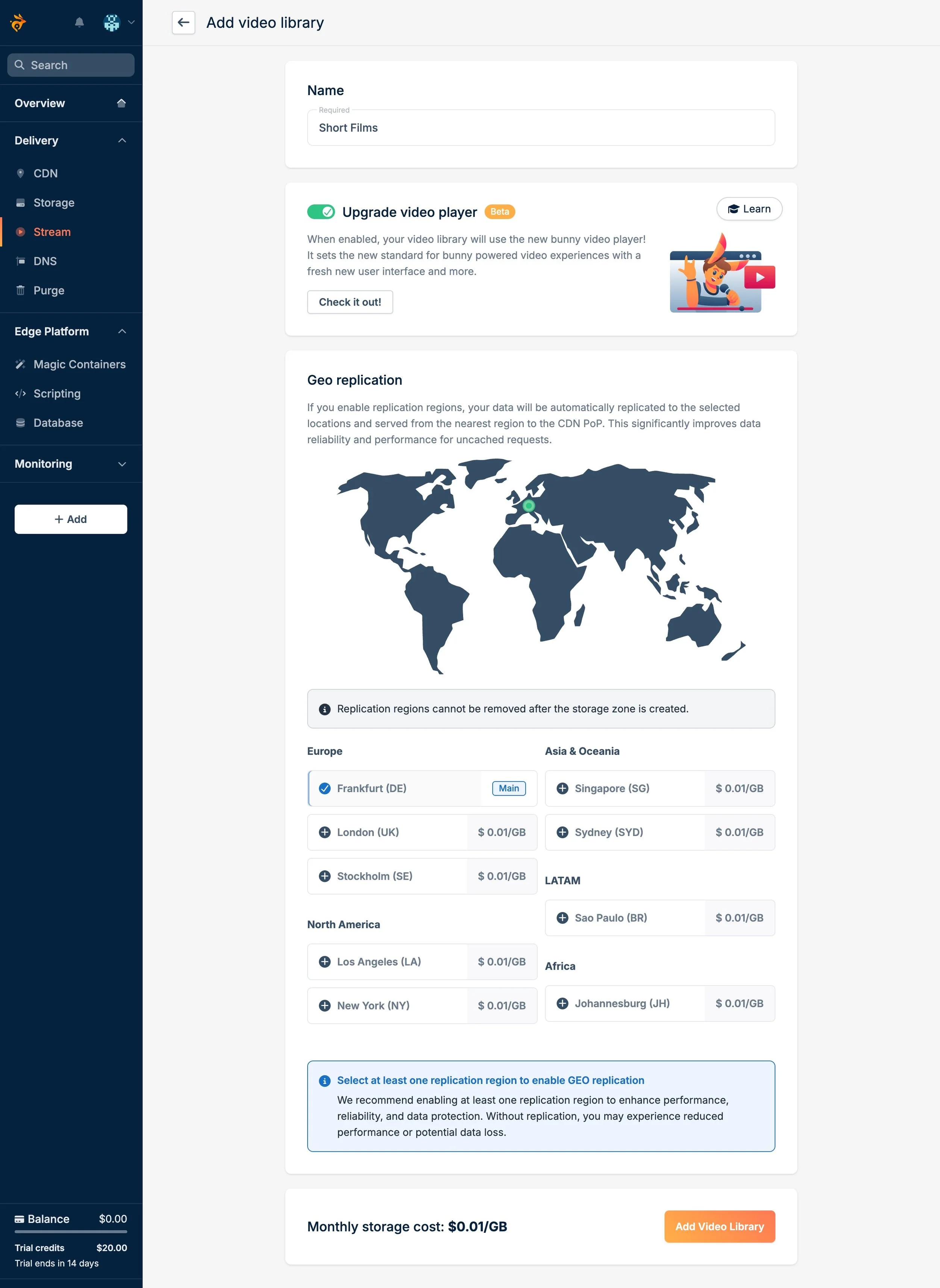Image resolution: width=940 pixels, height=1288 pixels.
Task: Open Magic Containers
Action: (x=79, y=364)
